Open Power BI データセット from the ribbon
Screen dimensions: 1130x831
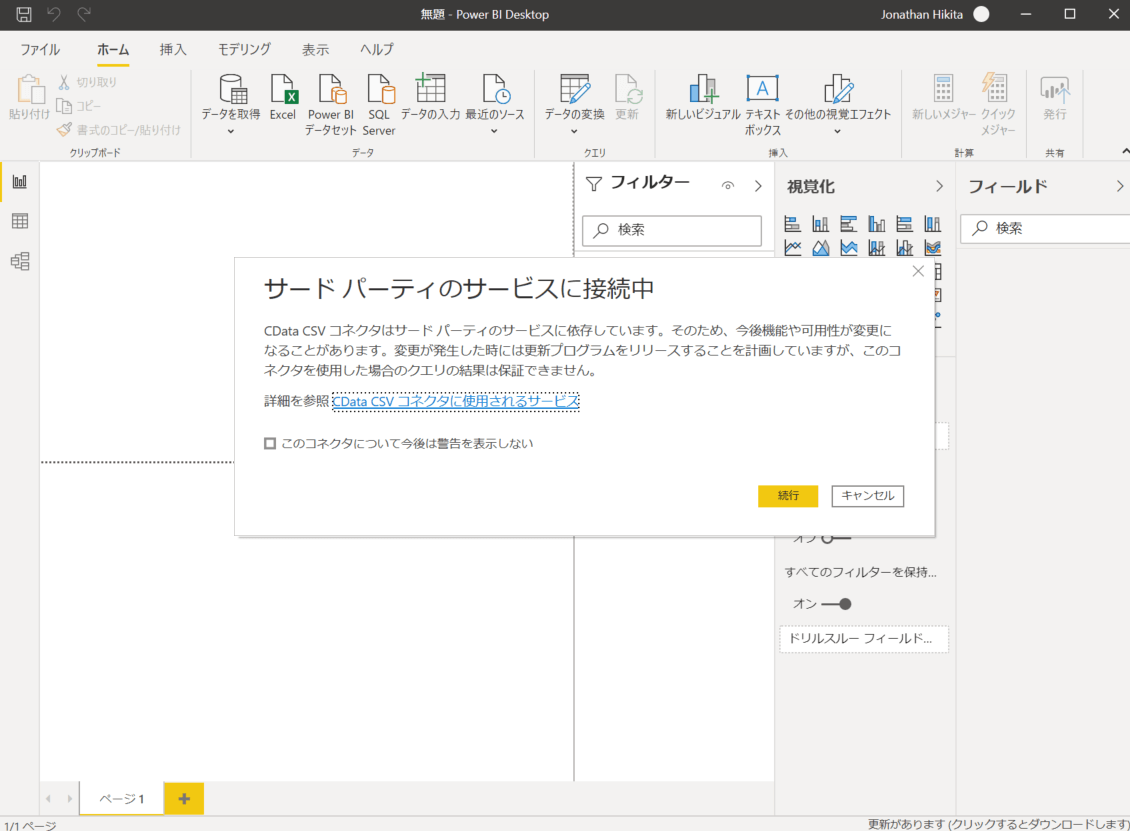click(x=331, y=105)
